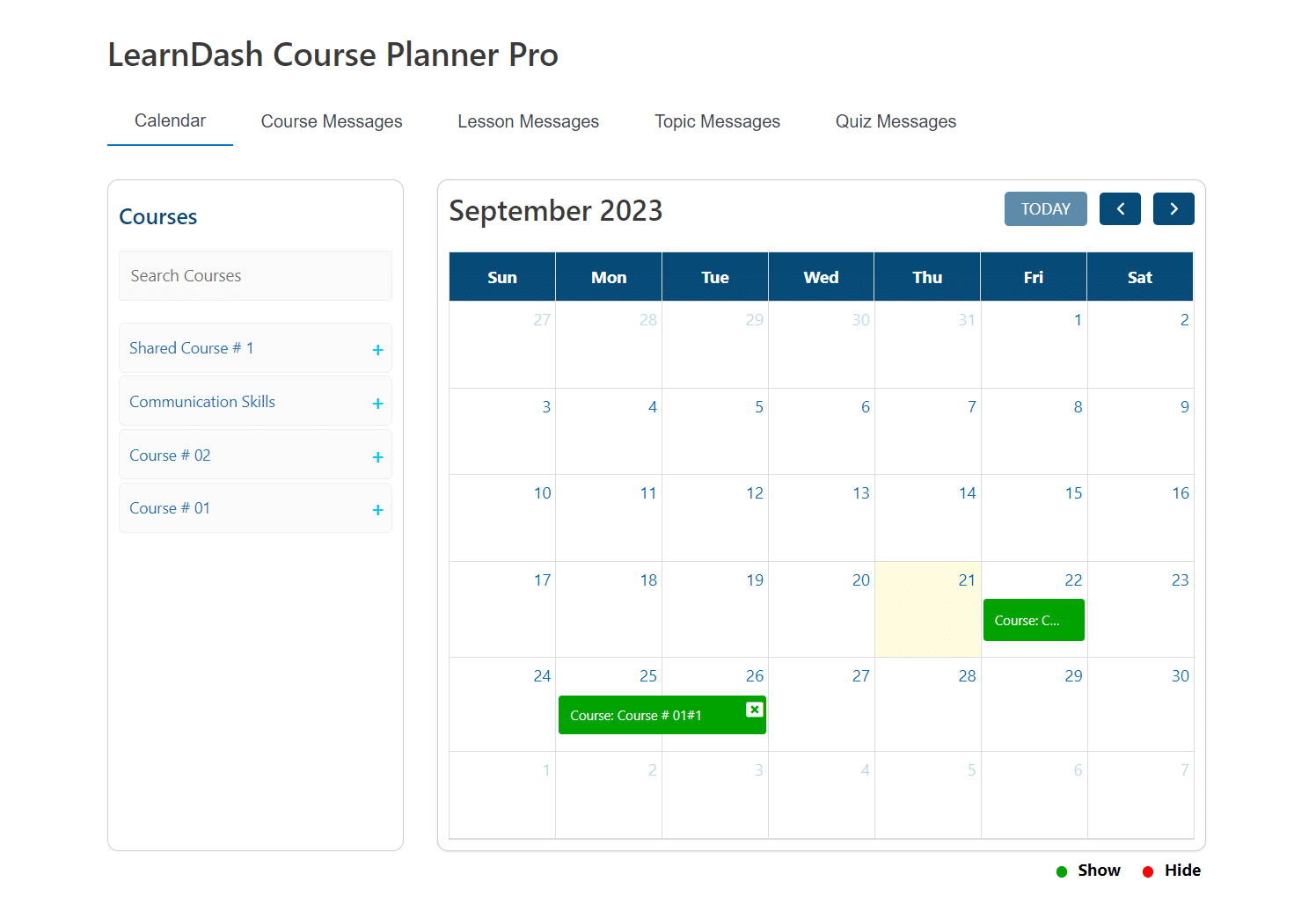Switch to the Course Messages tab
This screenshot has height=911, width=1316.
pos(332,121)
